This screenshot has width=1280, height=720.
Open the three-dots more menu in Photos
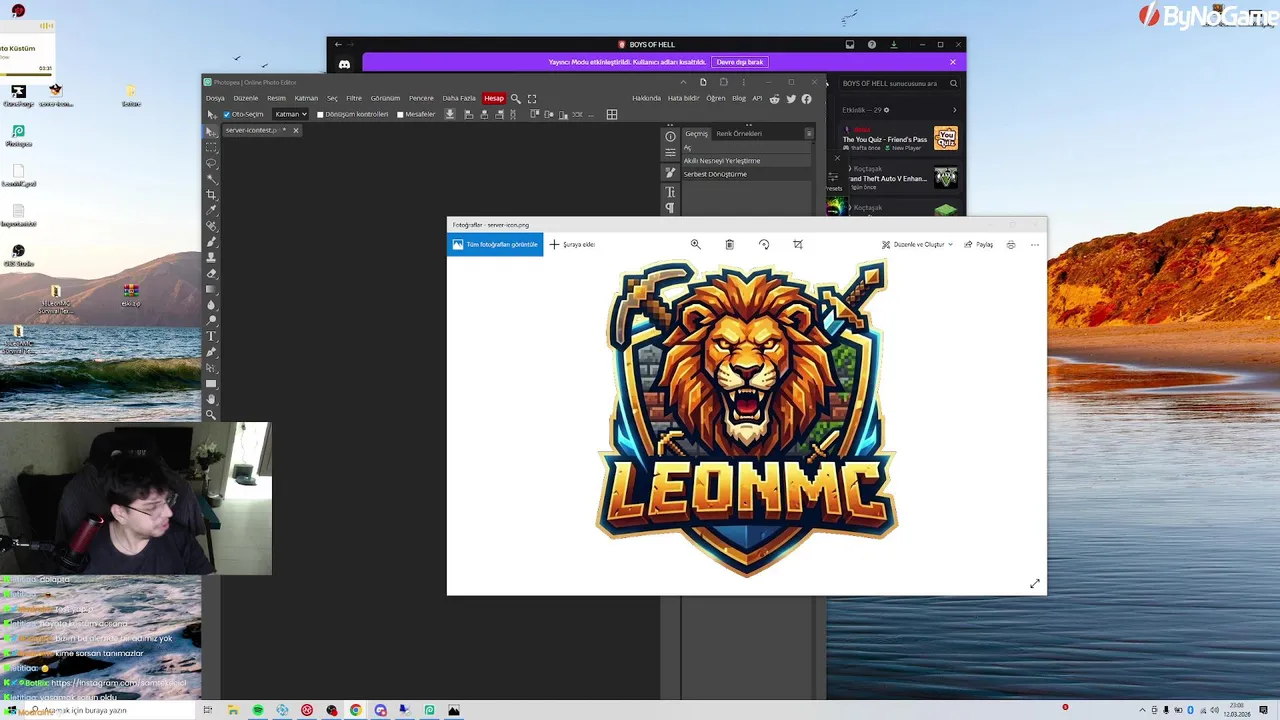[x=1035, y=244]
